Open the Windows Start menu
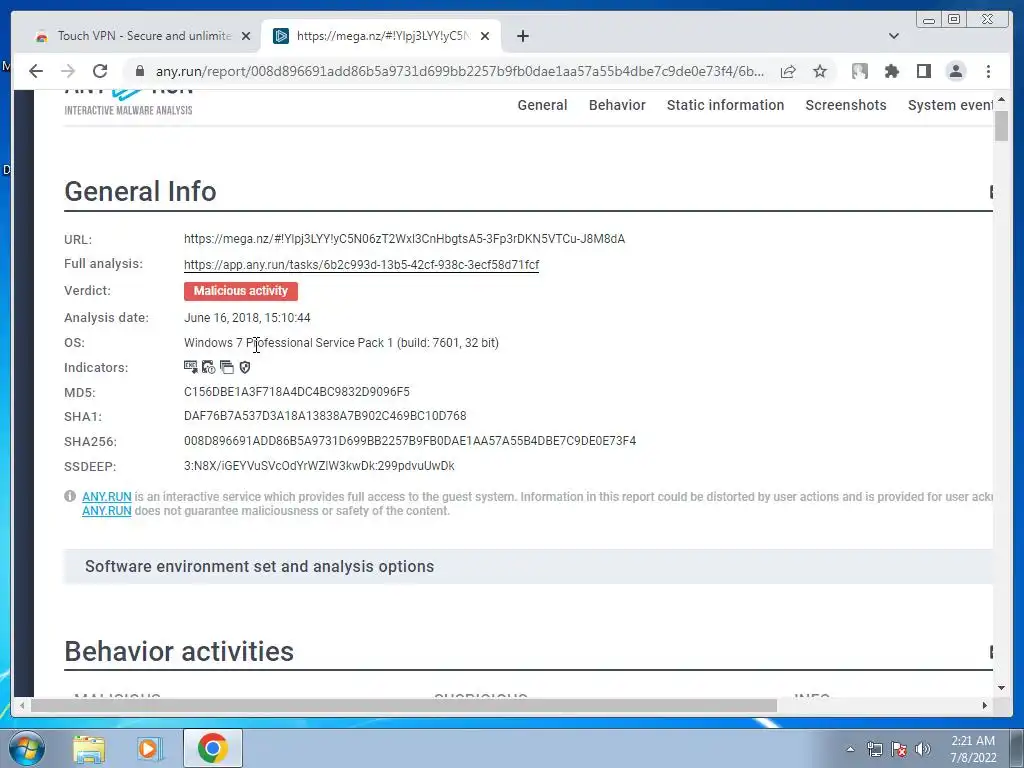This screenshot has height=768, width=1024. click(x=27, y=748)
